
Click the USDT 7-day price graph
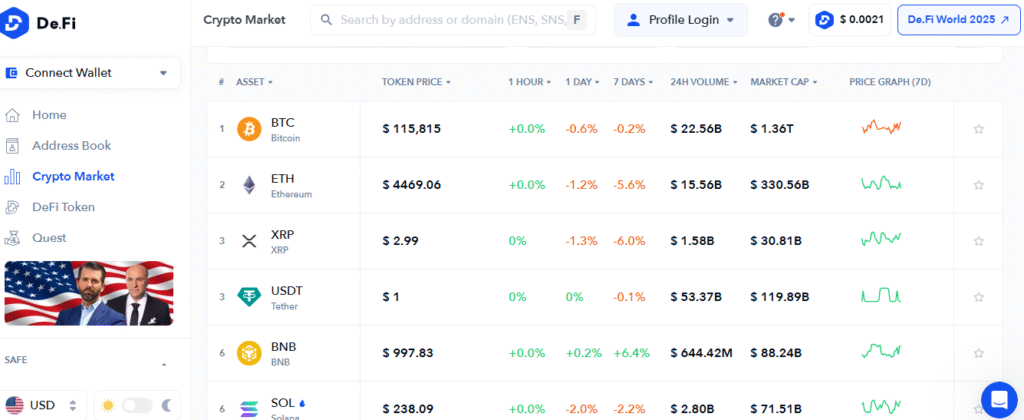[x=881, y=295]
